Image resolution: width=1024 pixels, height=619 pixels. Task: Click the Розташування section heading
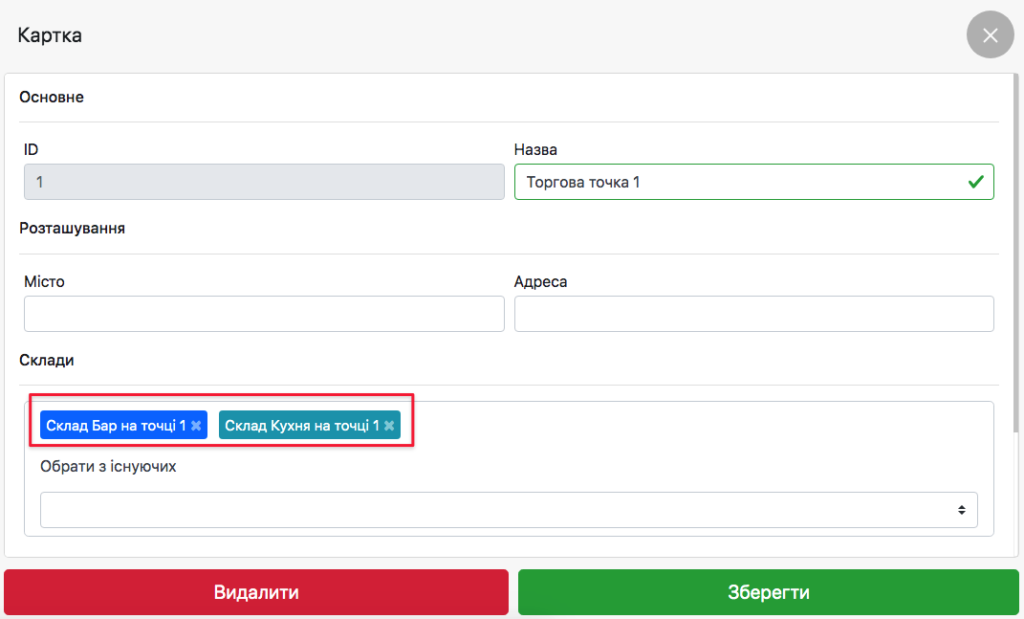click(x=72, y=228)
